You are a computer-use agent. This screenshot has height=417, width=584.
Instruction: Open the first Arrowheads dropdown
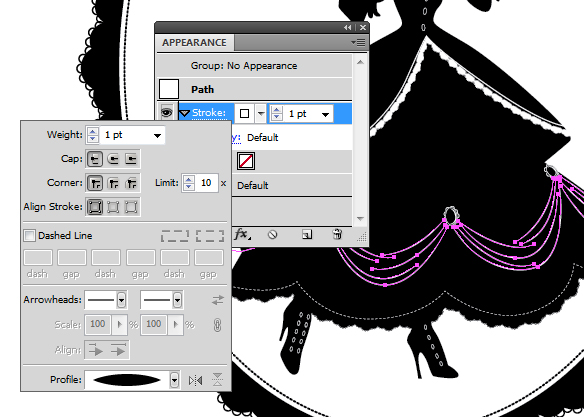point(121,300)
